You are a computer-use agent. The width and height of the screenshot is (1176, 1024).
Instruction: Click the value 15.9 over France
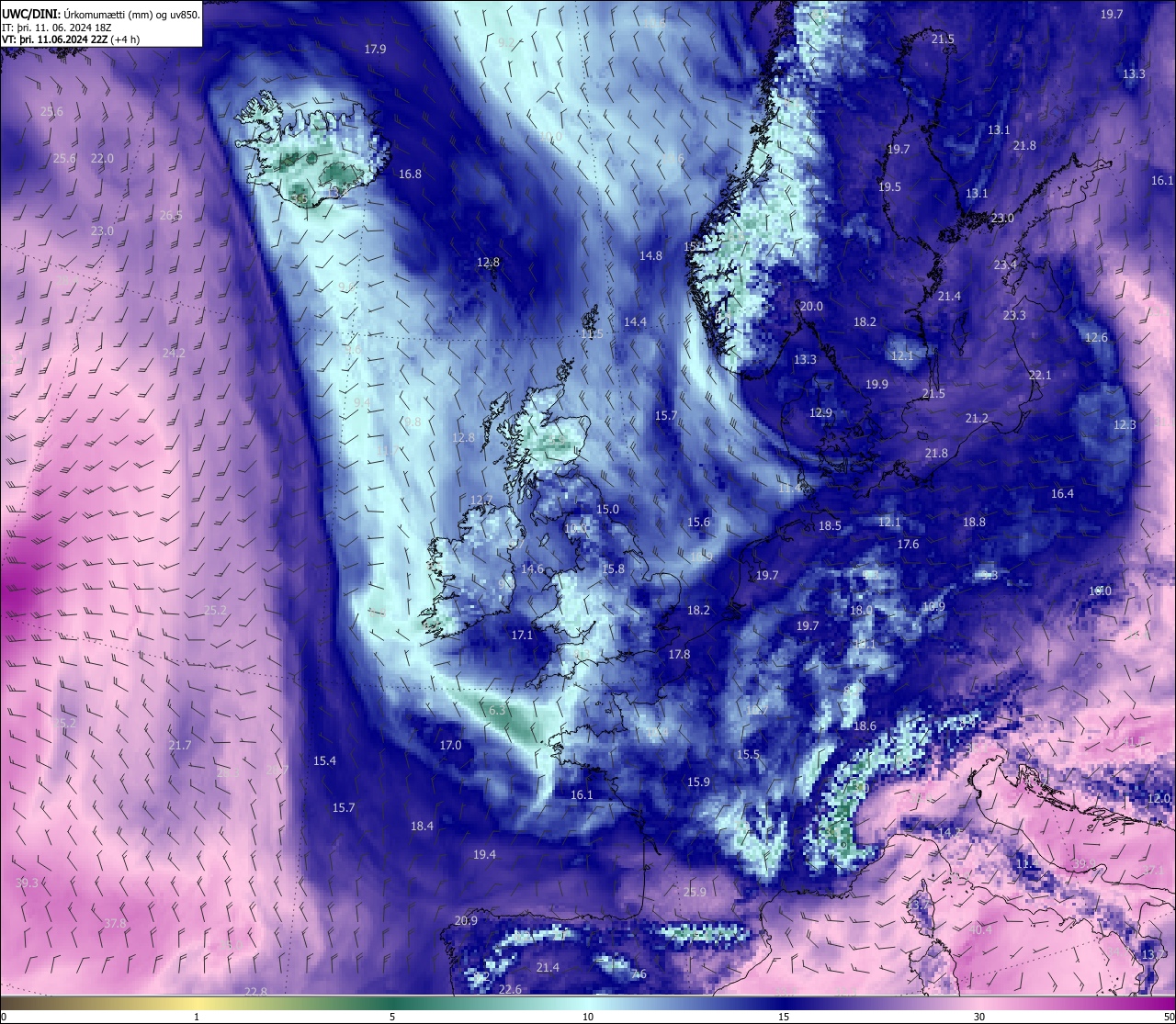click(698, 782)
